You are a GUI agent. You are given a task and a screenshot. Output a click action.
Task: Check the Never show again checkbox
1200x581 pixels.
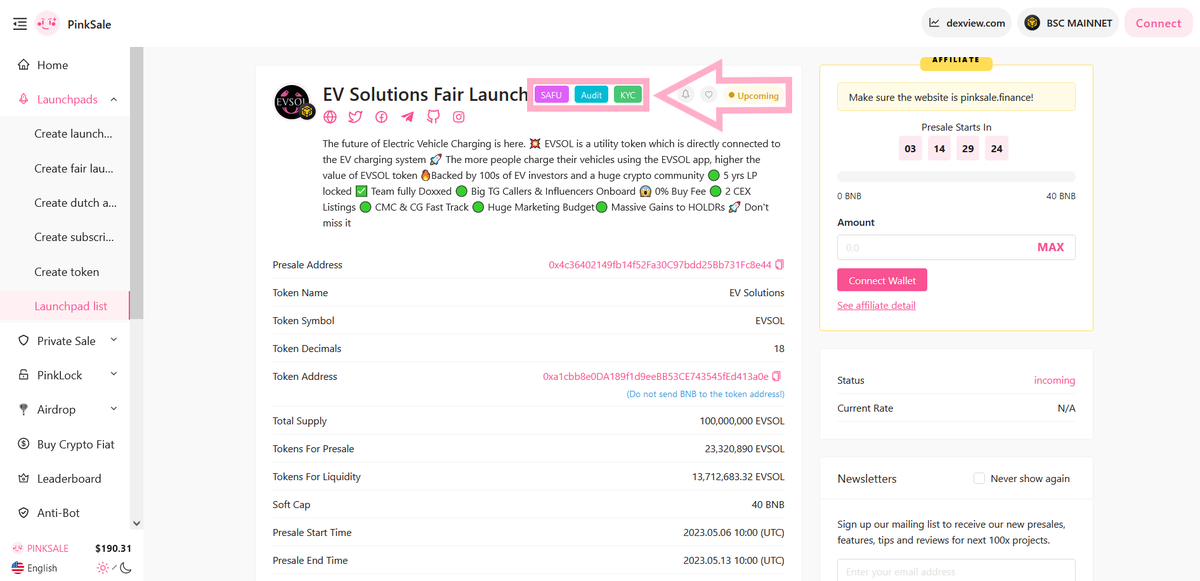click(979, 478)
